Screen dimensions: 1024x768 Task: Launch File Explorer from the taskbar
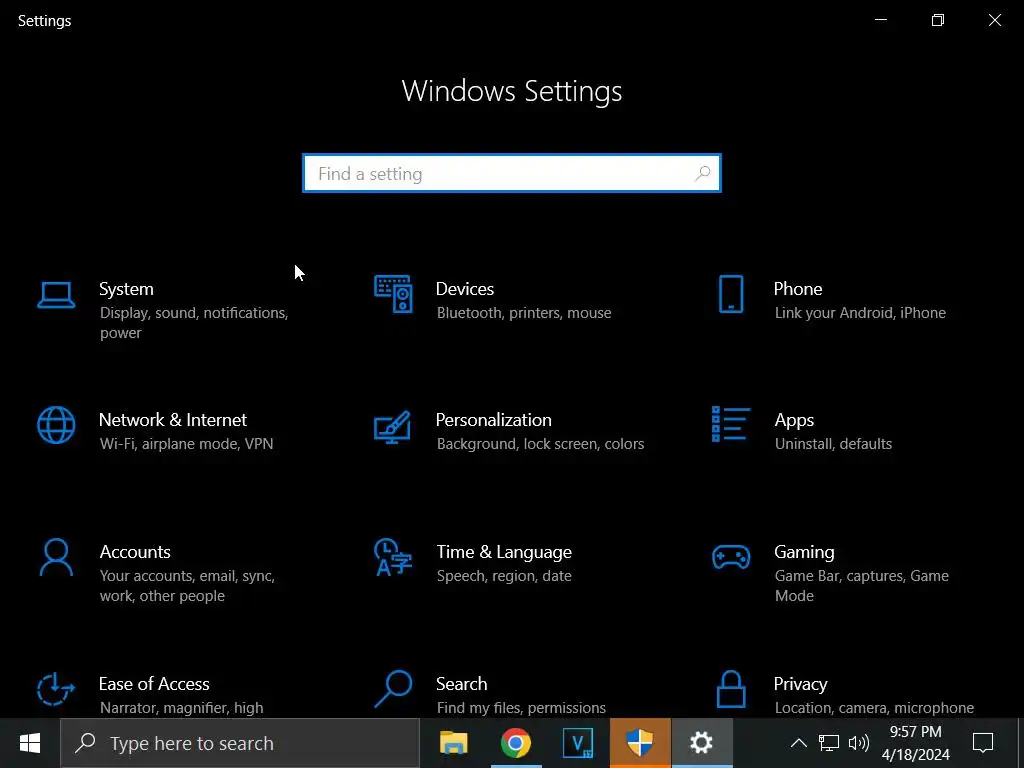(x=454, y=743)
